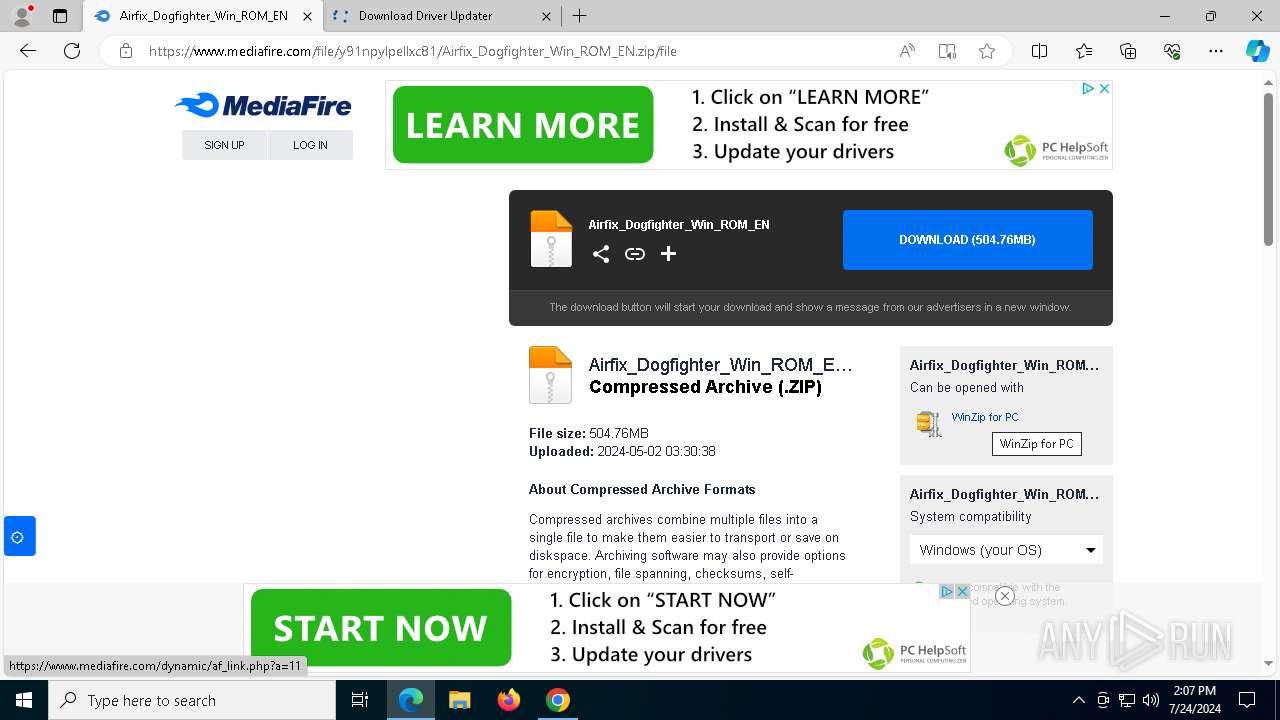Viewport: 1280px width, 720px height.
Task: Close the bottom ad with the X circle
Action: [1005, 596]
